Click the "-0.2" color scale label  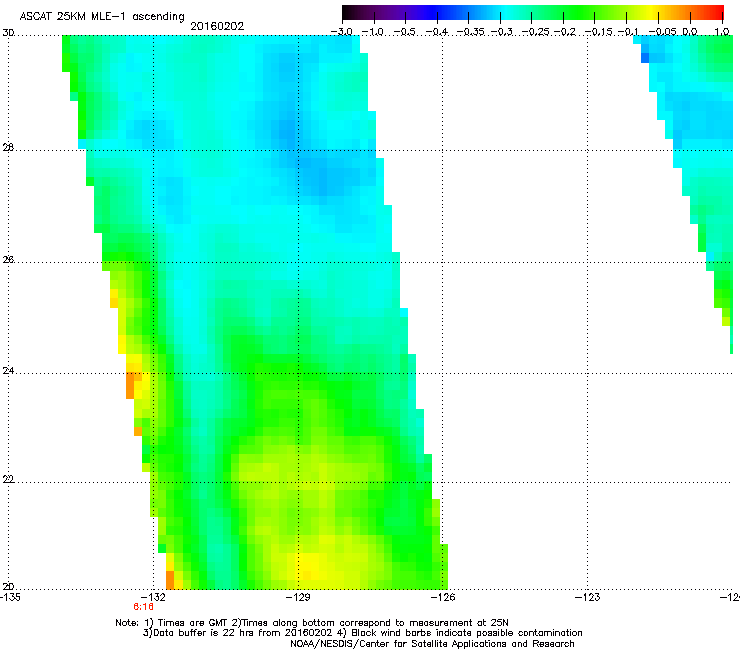pos(565,32)
